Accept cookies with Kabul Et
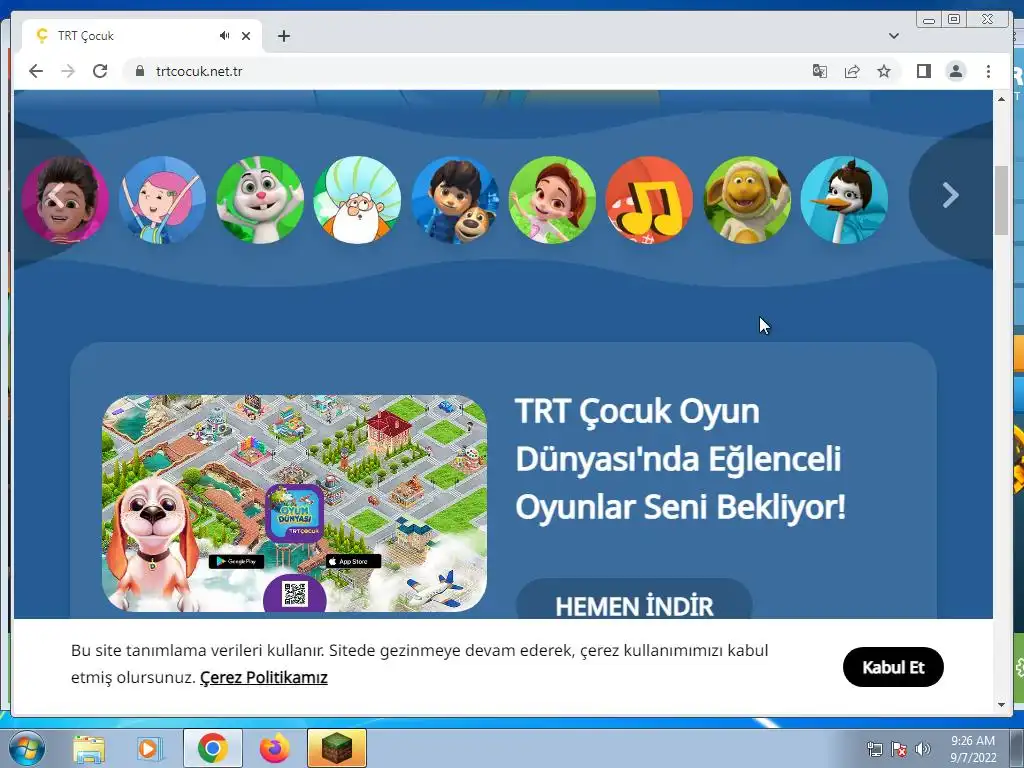Image resolution: width=1024 pixels, height=768 pixels. click(893, 667)
